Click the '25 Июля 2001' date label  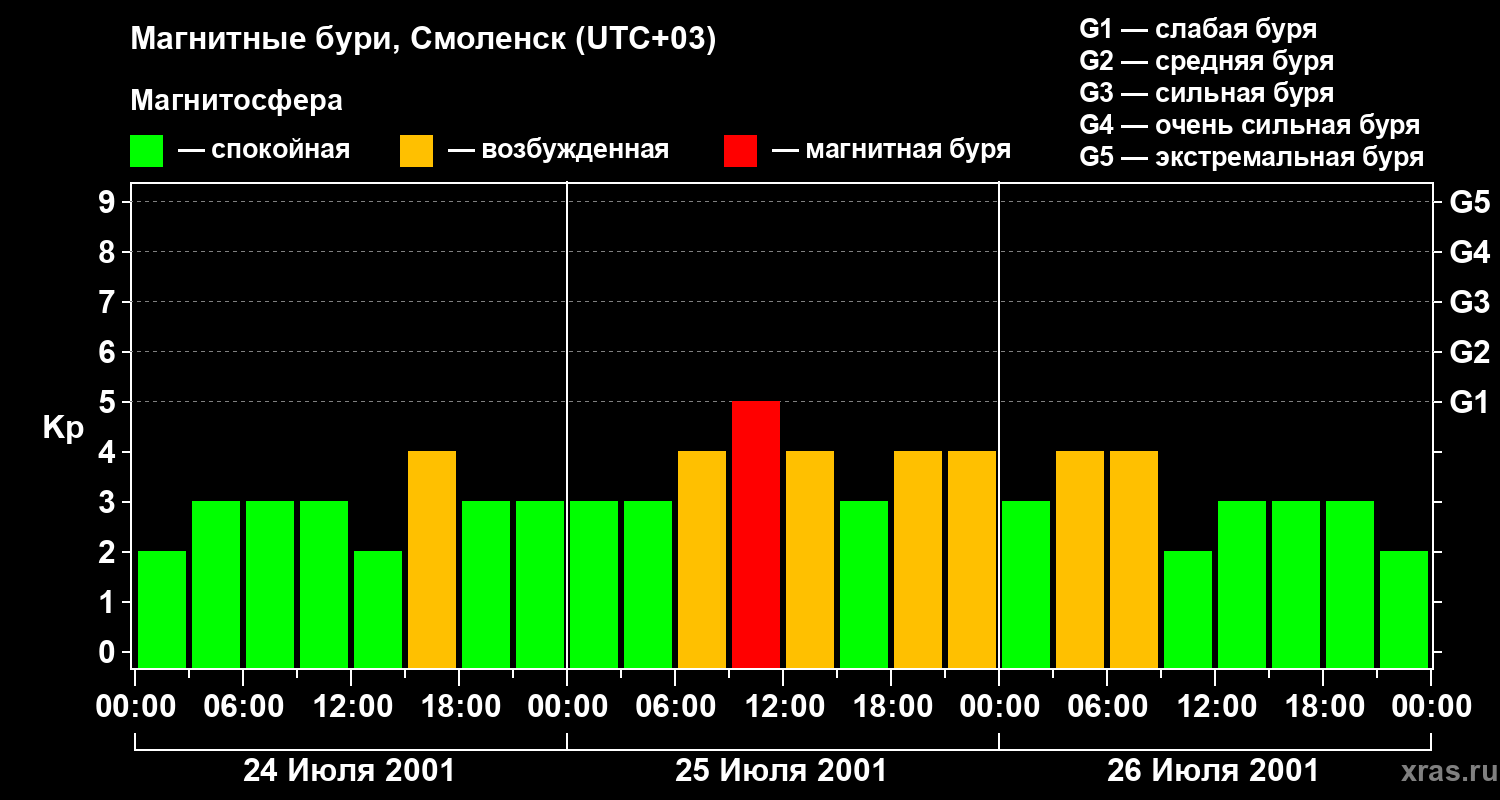point(781,771)
